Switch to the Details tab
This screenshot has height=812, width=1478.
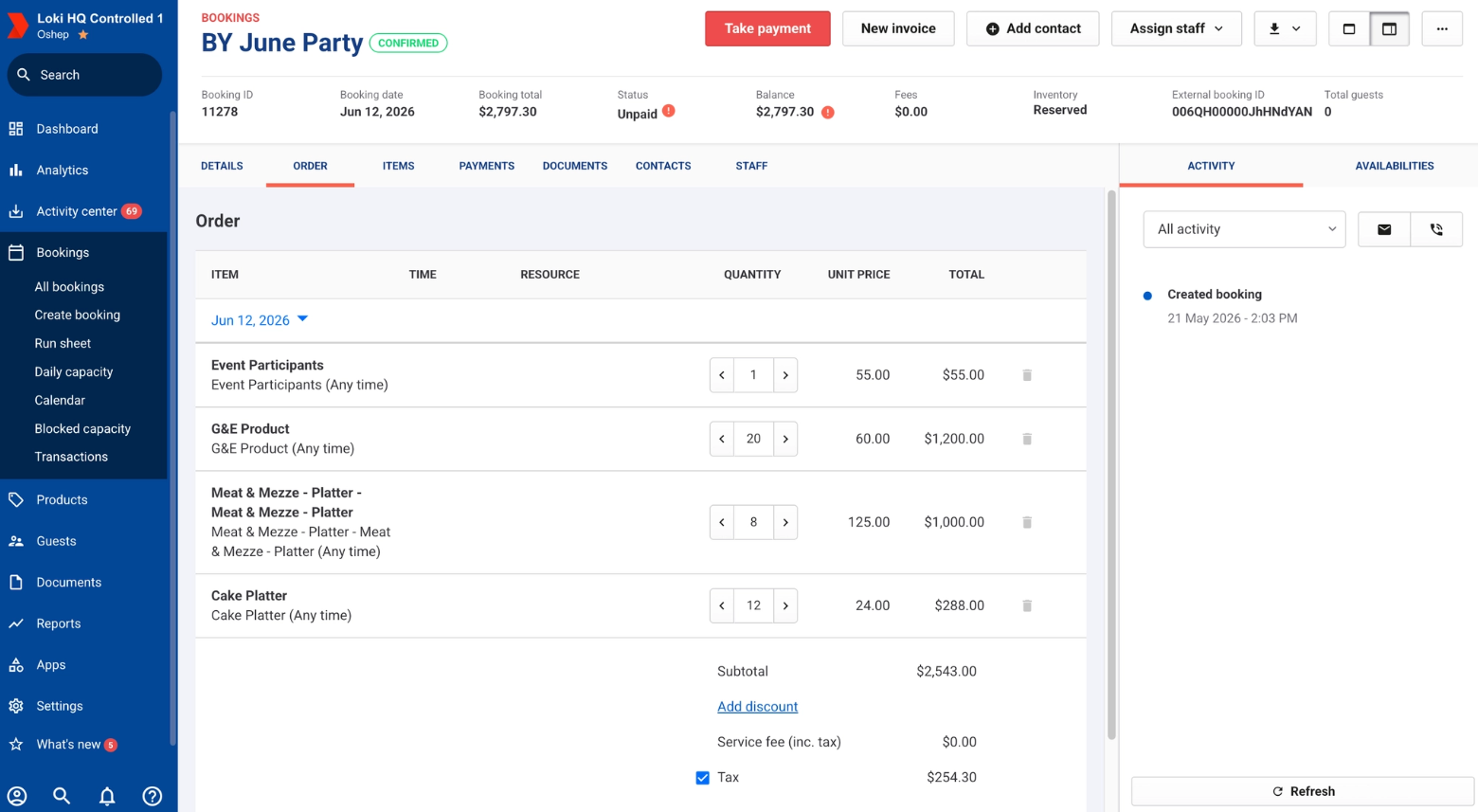point(222,166)
